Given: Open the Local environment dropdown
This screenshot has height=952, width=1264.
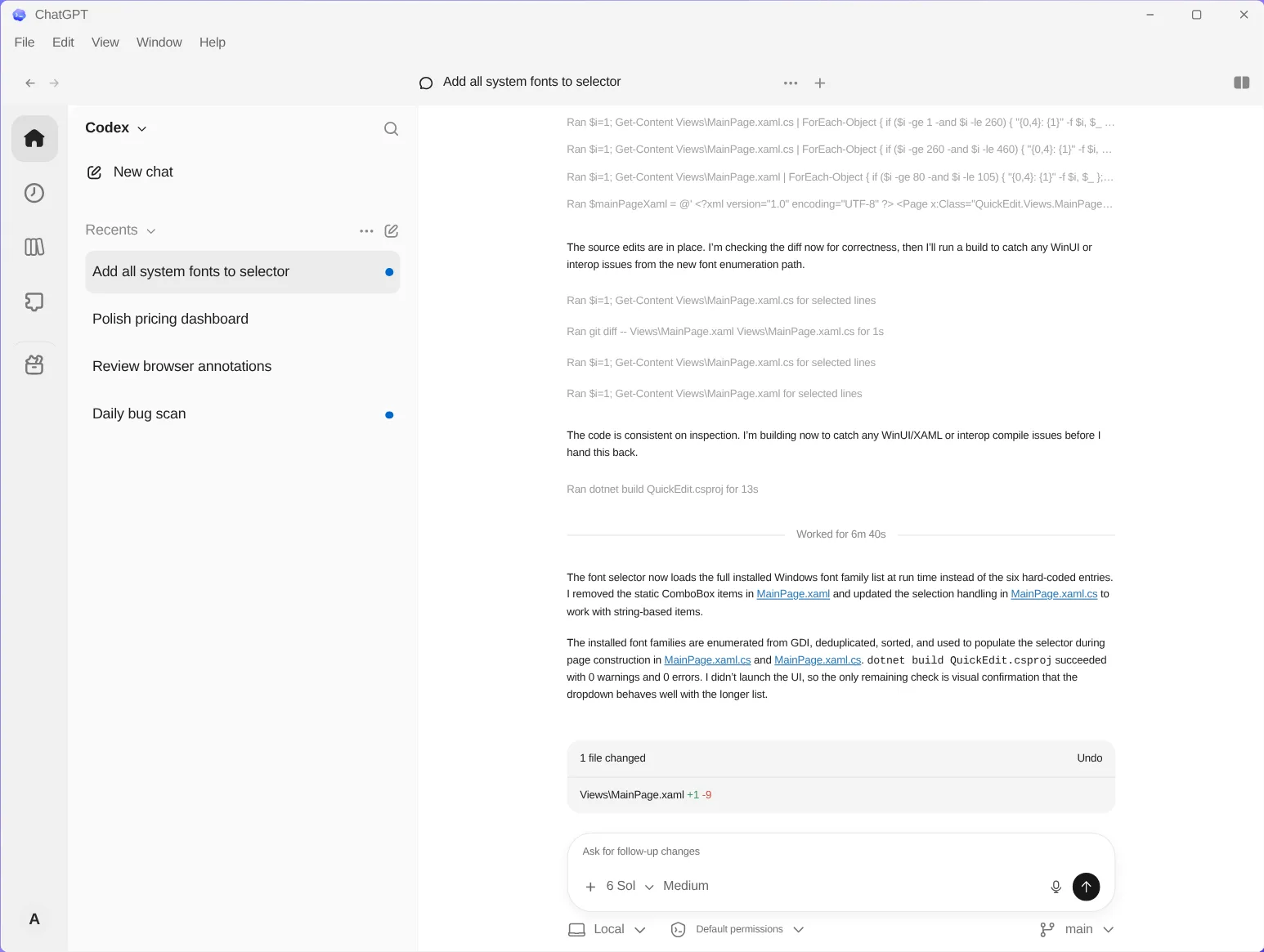Looking at the screenshot, I should pos(607,930).
